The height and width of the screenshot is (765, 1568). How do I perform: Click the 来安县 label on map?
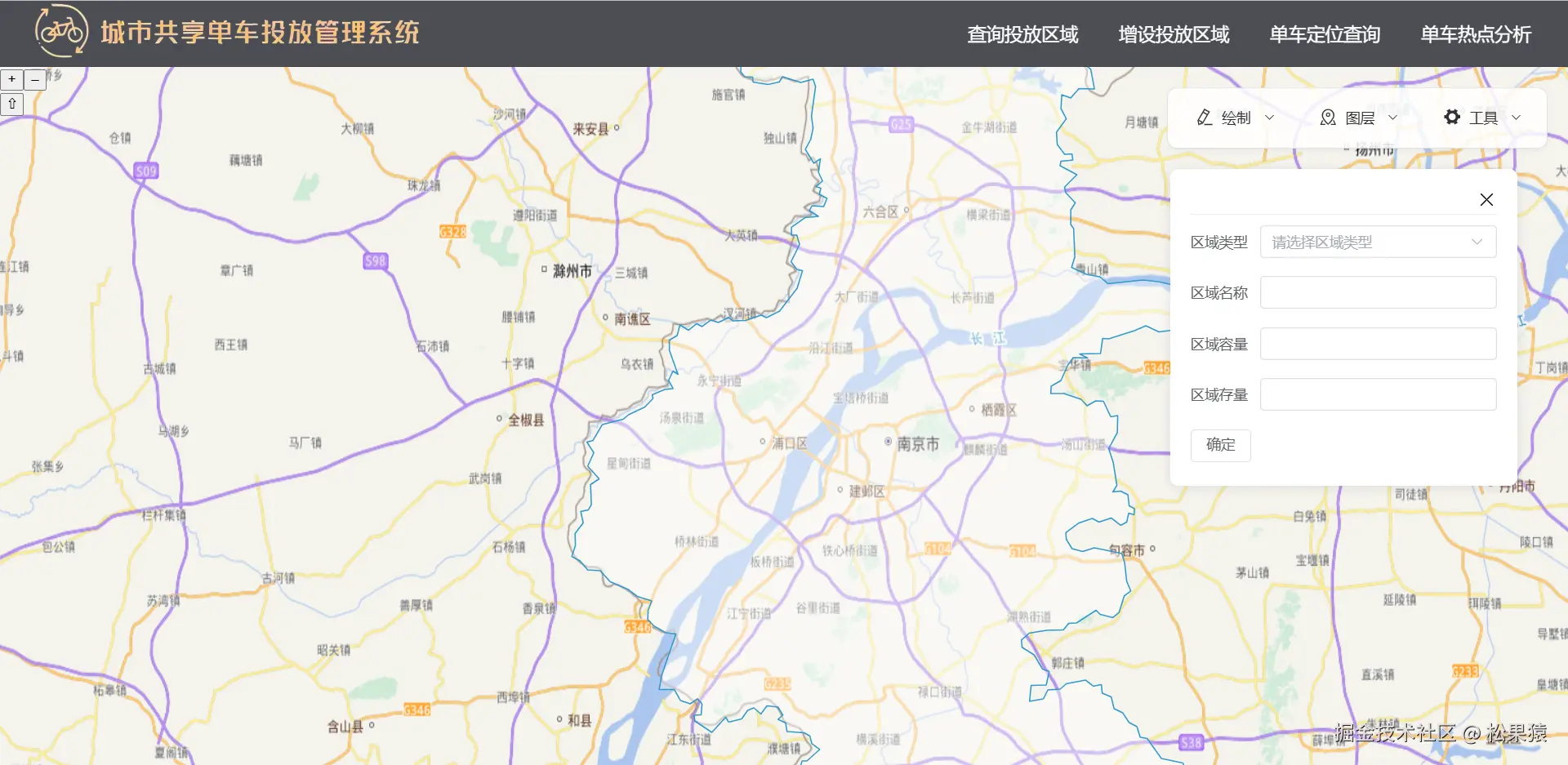[590, 129]
